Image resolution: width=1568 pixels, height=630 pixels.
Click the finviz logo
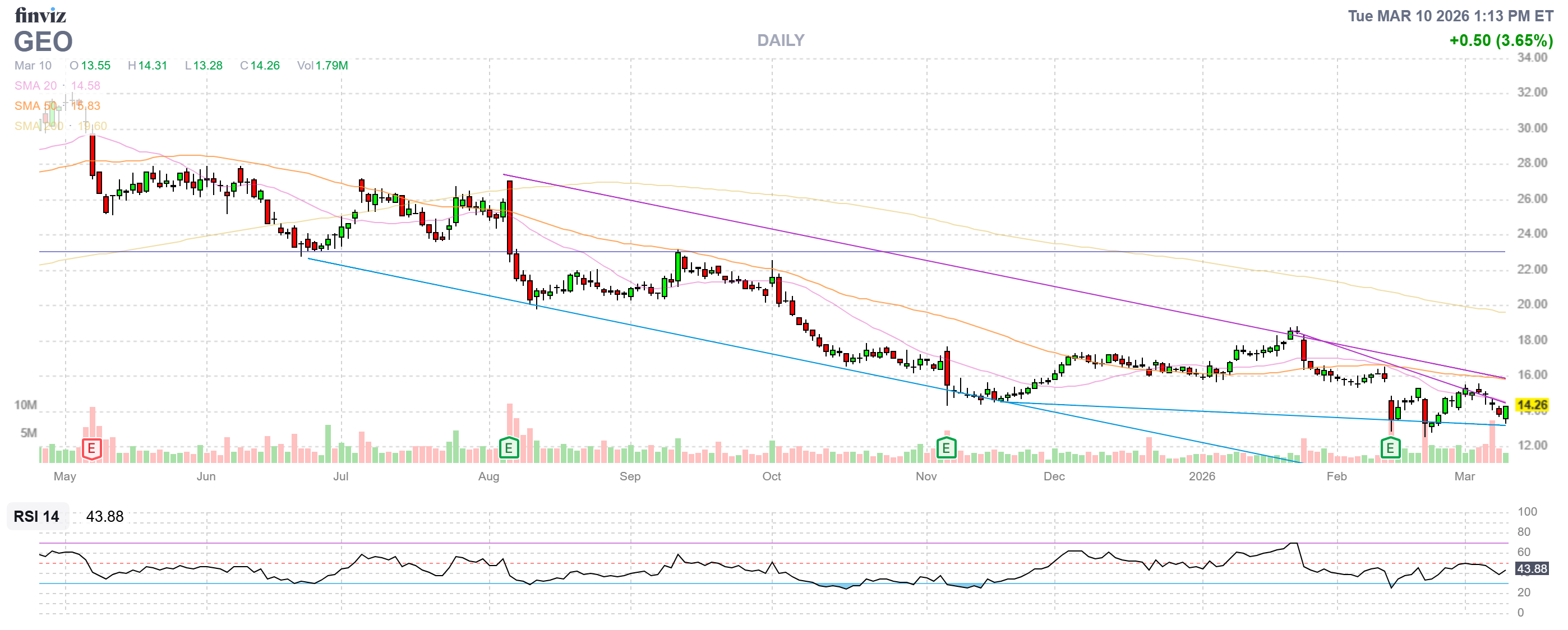[40, 15]
